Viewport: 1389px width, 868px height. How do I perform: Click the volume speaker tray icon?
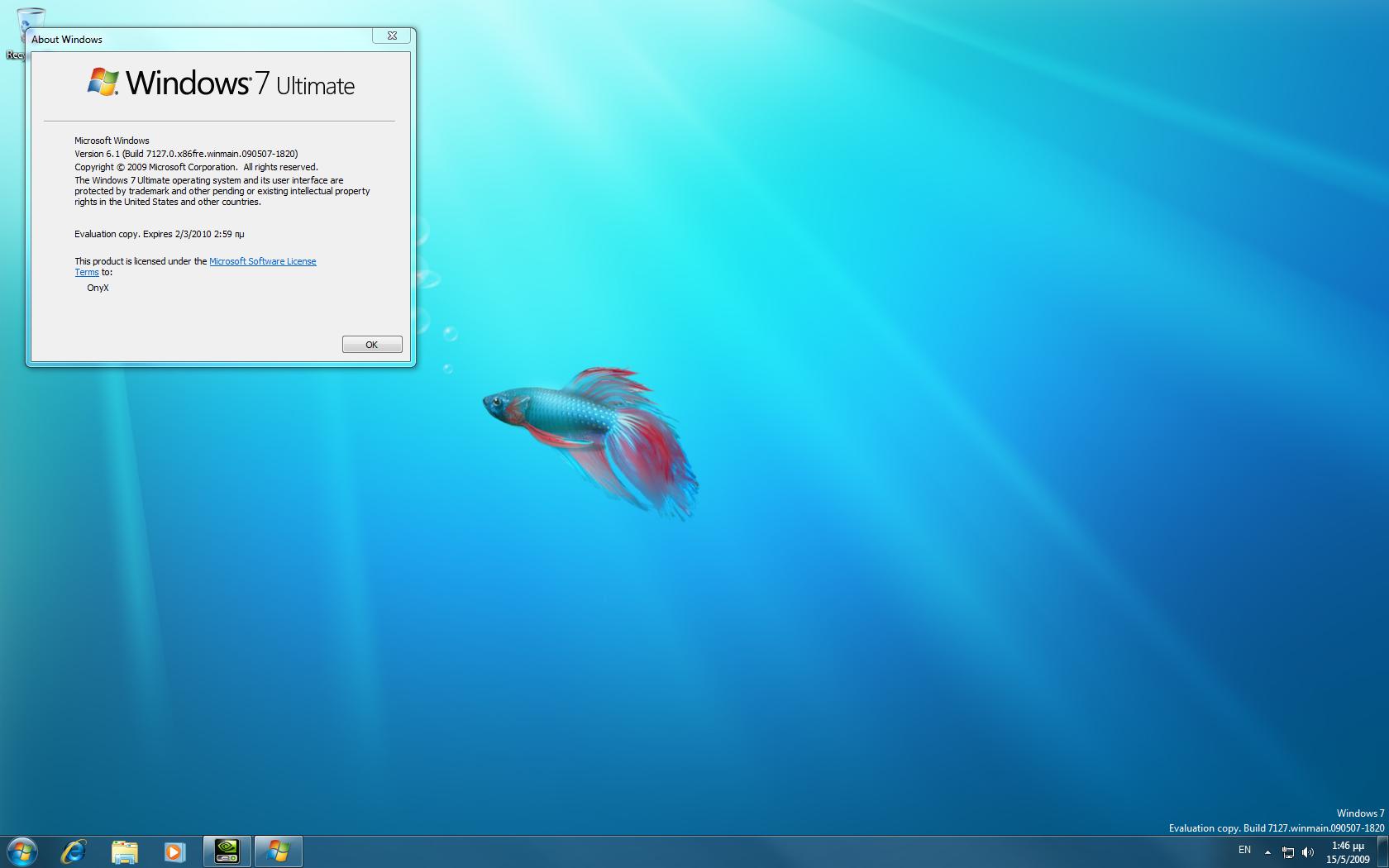[x=1307, y=851]
